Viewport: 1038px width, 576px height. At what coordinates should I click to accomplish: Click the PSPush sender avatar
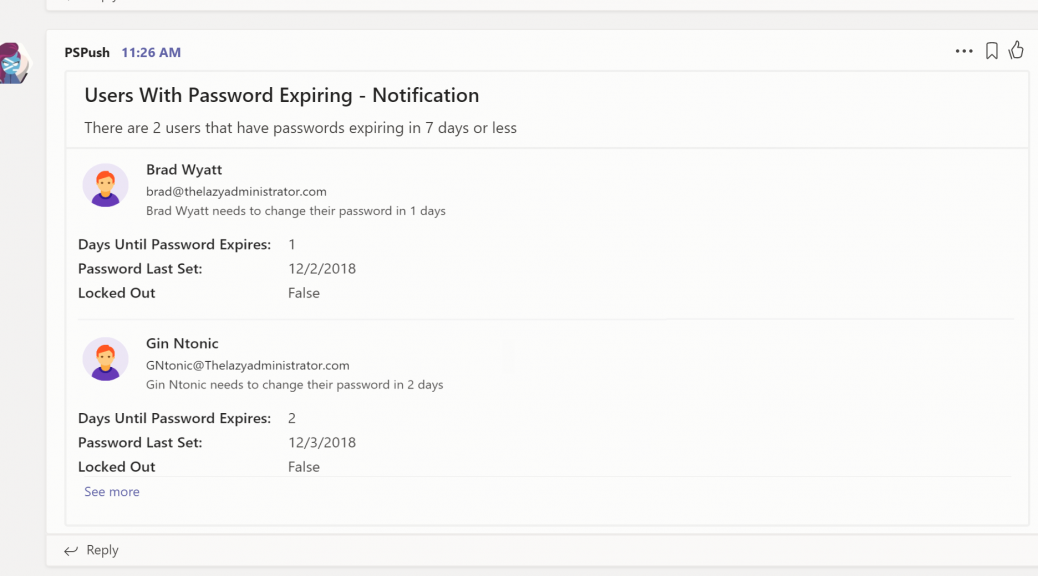pos(15,63)
